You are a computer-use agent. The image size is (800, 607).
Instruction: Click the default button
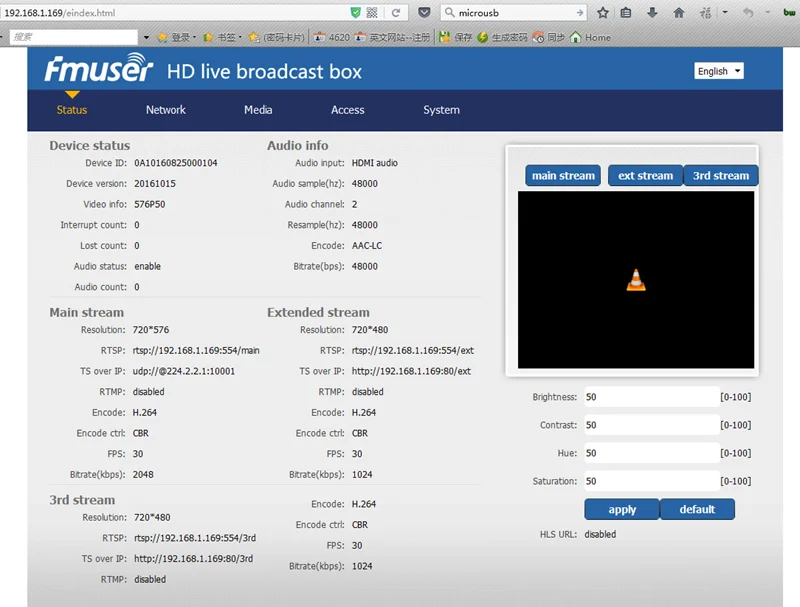(x=697, y=509)
